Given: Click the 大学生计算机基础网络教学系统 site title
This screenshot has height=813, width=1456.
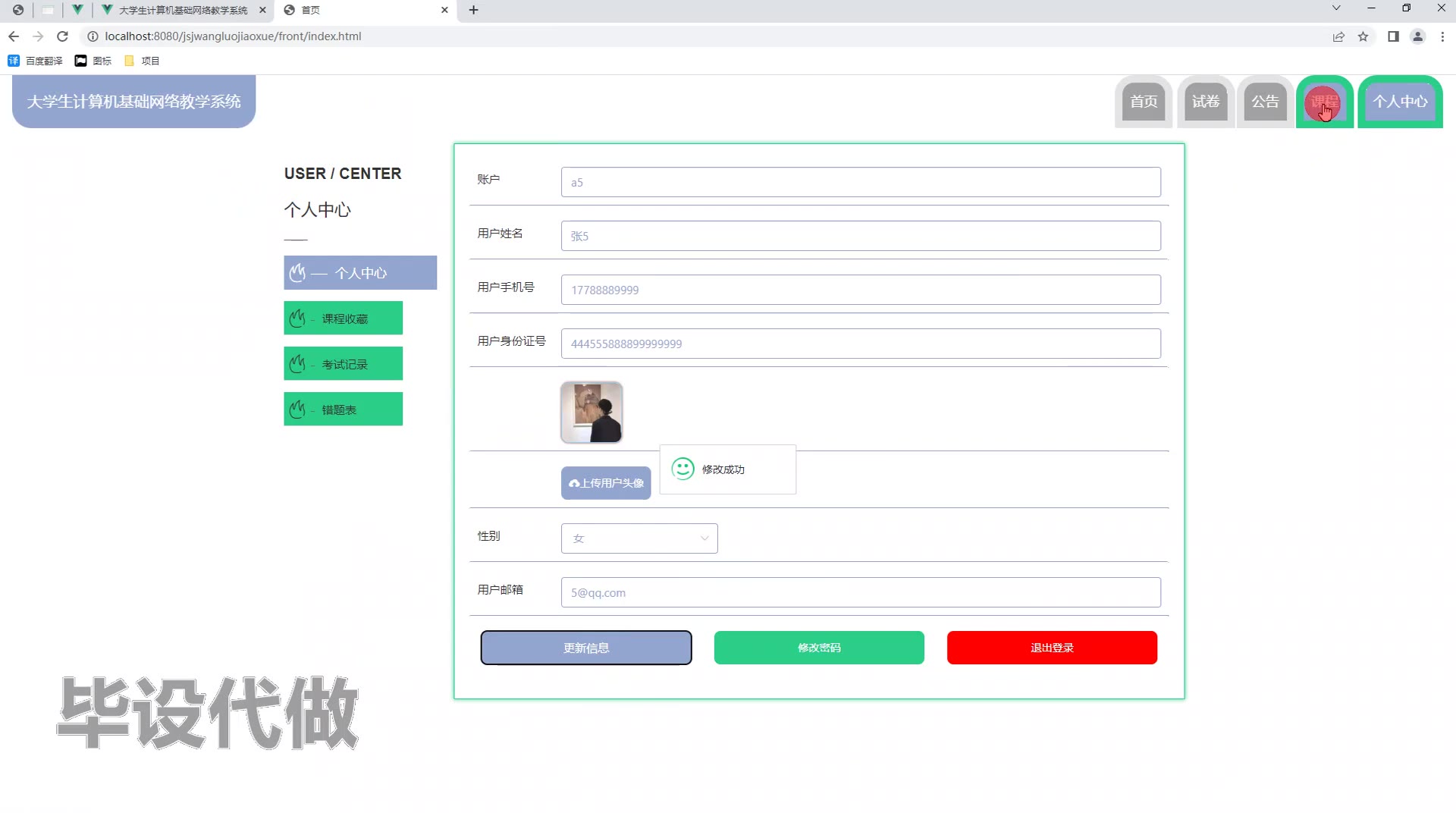Looking at the screenshot, I should pos(134,102).
